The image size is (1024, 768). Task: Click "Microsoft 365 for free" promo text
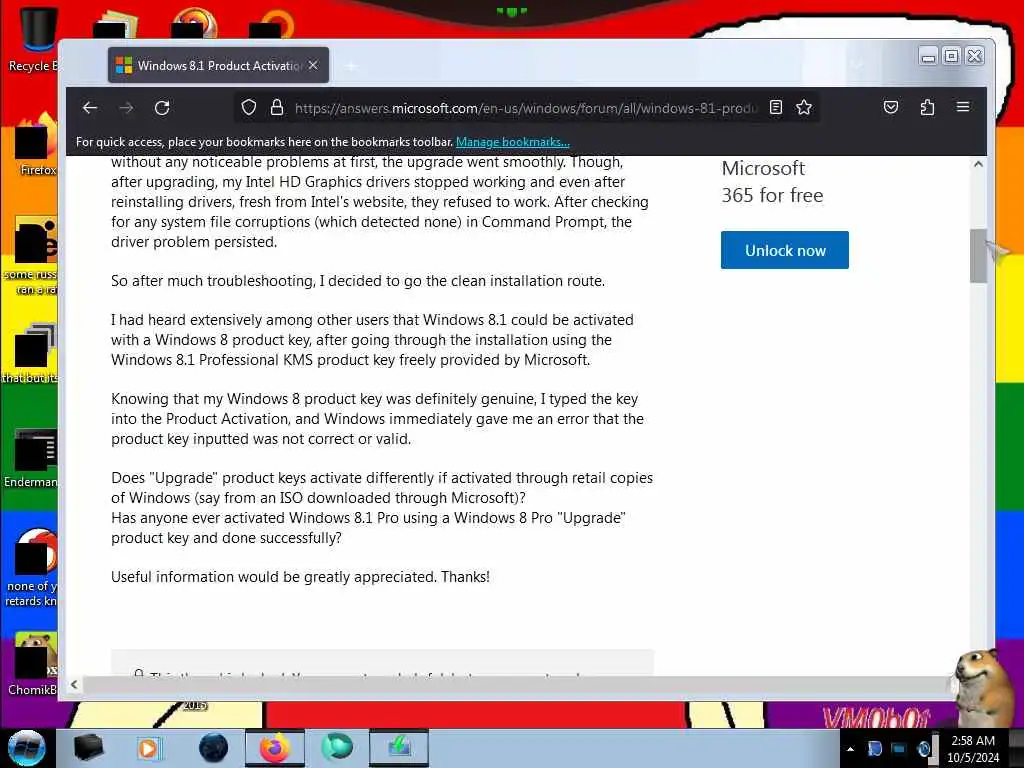coord(772,182)
